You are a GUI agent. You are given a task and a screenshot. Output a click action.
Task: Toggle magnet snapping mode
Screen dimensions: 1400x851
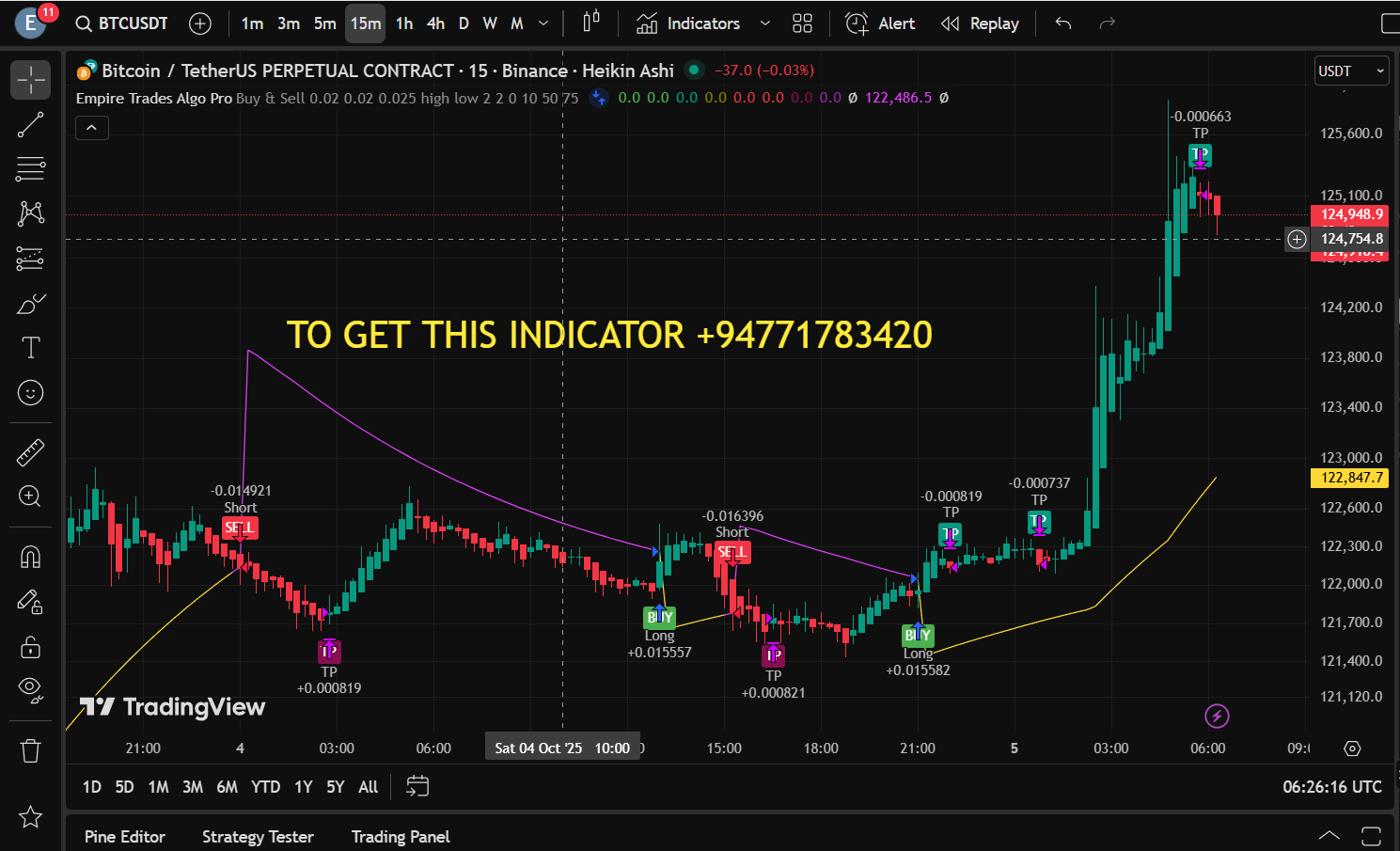tap(30, 558)
